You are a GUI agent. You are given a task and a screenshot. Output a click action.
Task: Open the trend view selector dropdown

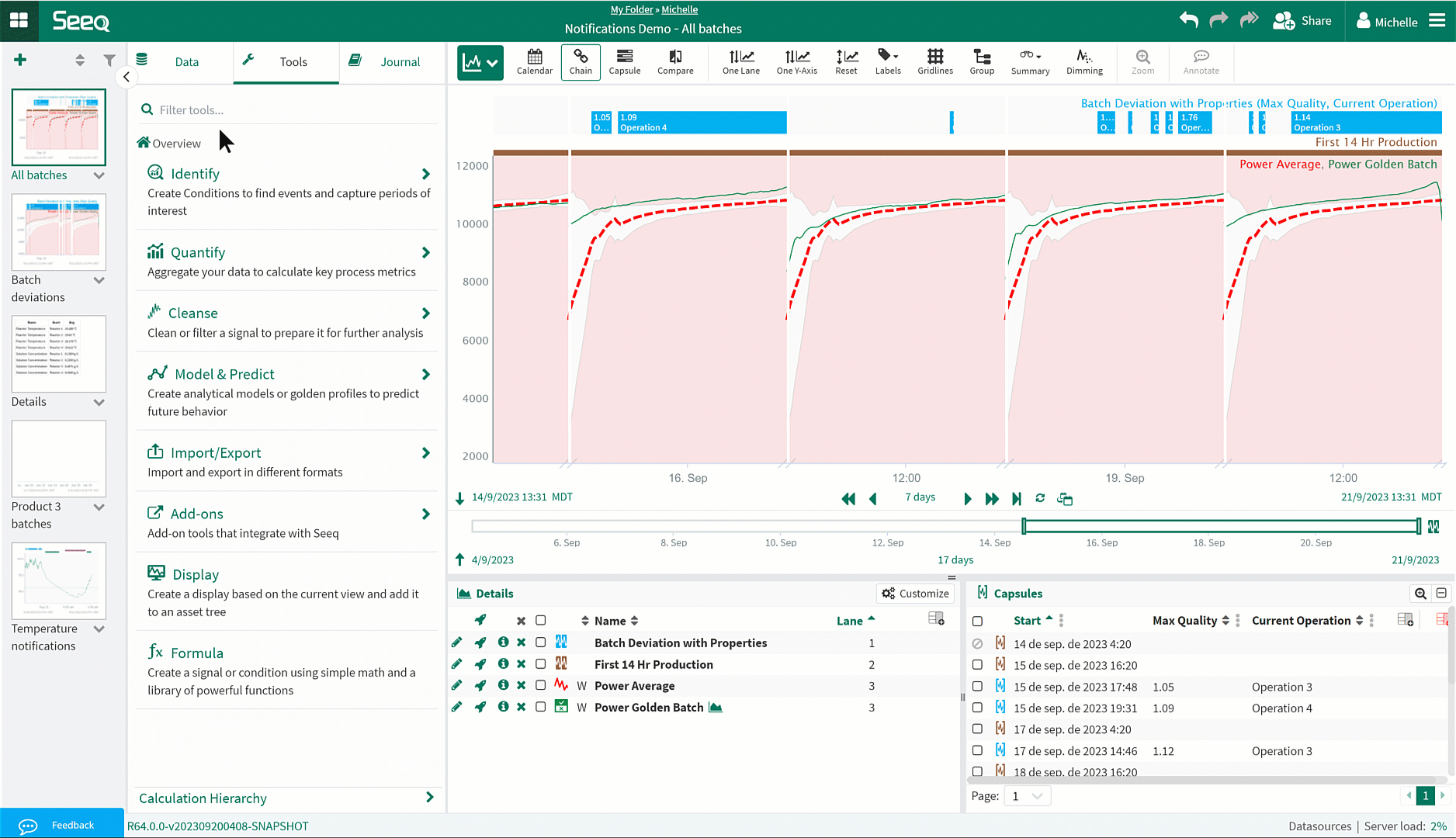pyautogui.click(x=480, y=63)
